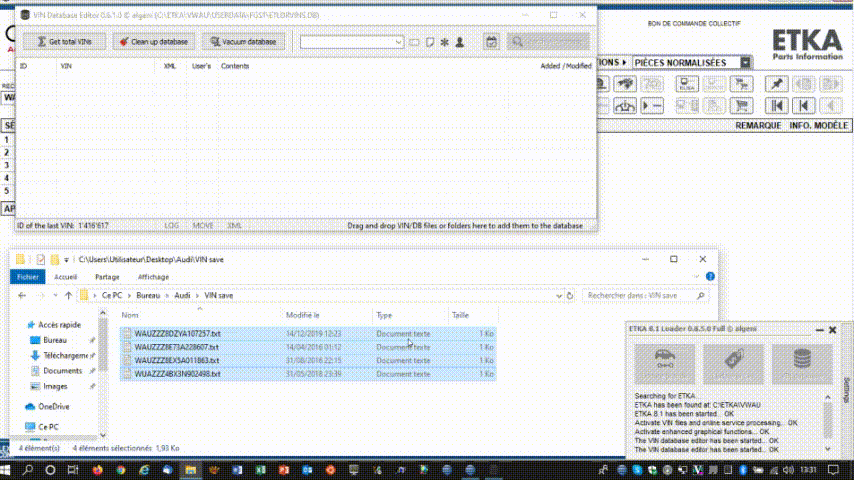Open Accès rapide in navigation pane
The image size is (854, 480).
point(59,325)
